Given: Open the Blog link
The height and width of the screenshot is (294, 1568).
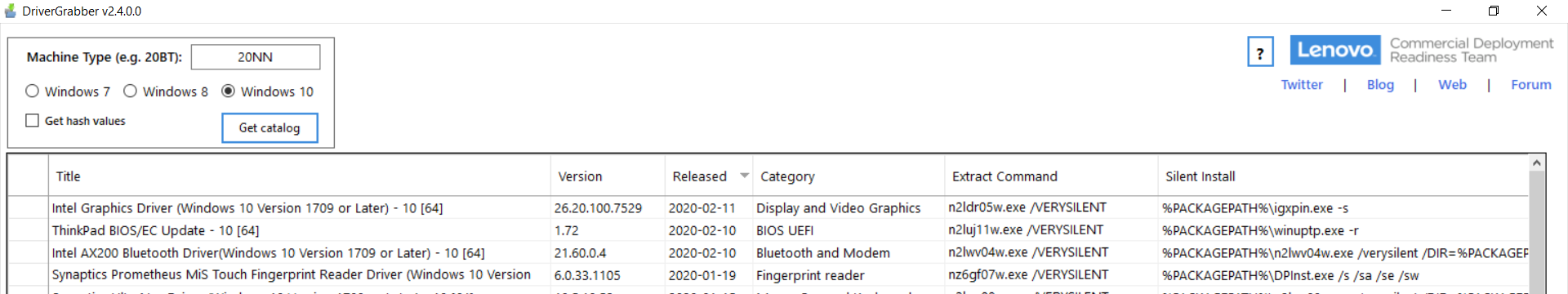Looking at the screenshot, I should click(x=1380, y=85).
